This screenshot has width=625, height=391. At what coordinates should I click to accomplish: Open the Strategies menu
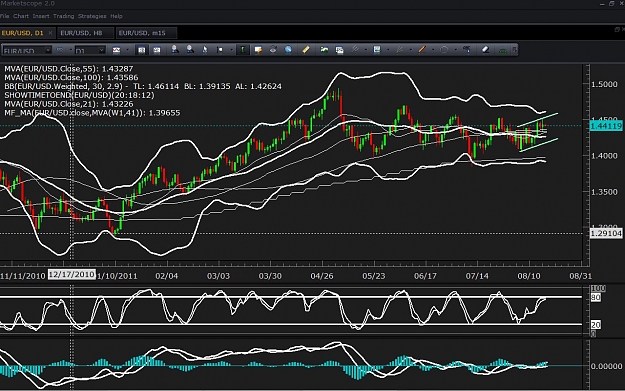92,16
